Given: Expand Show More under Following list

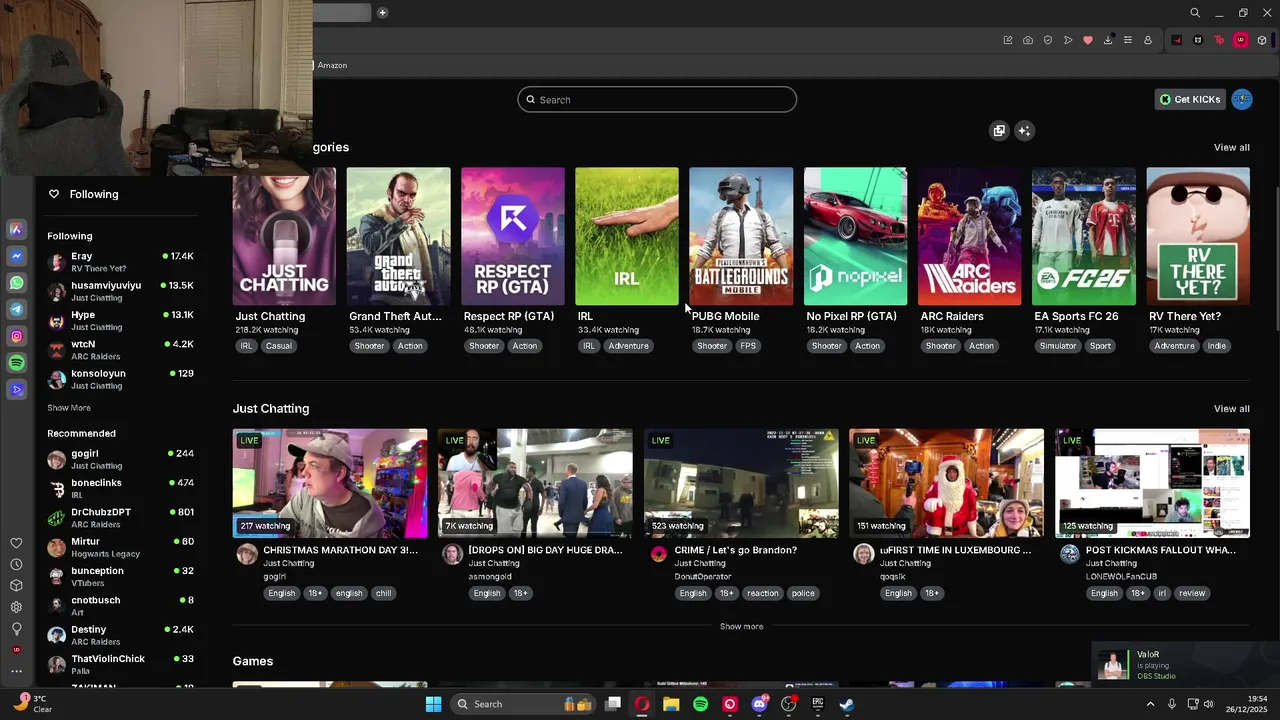Looking at the screenshot, I should click(x=69, y=408).
